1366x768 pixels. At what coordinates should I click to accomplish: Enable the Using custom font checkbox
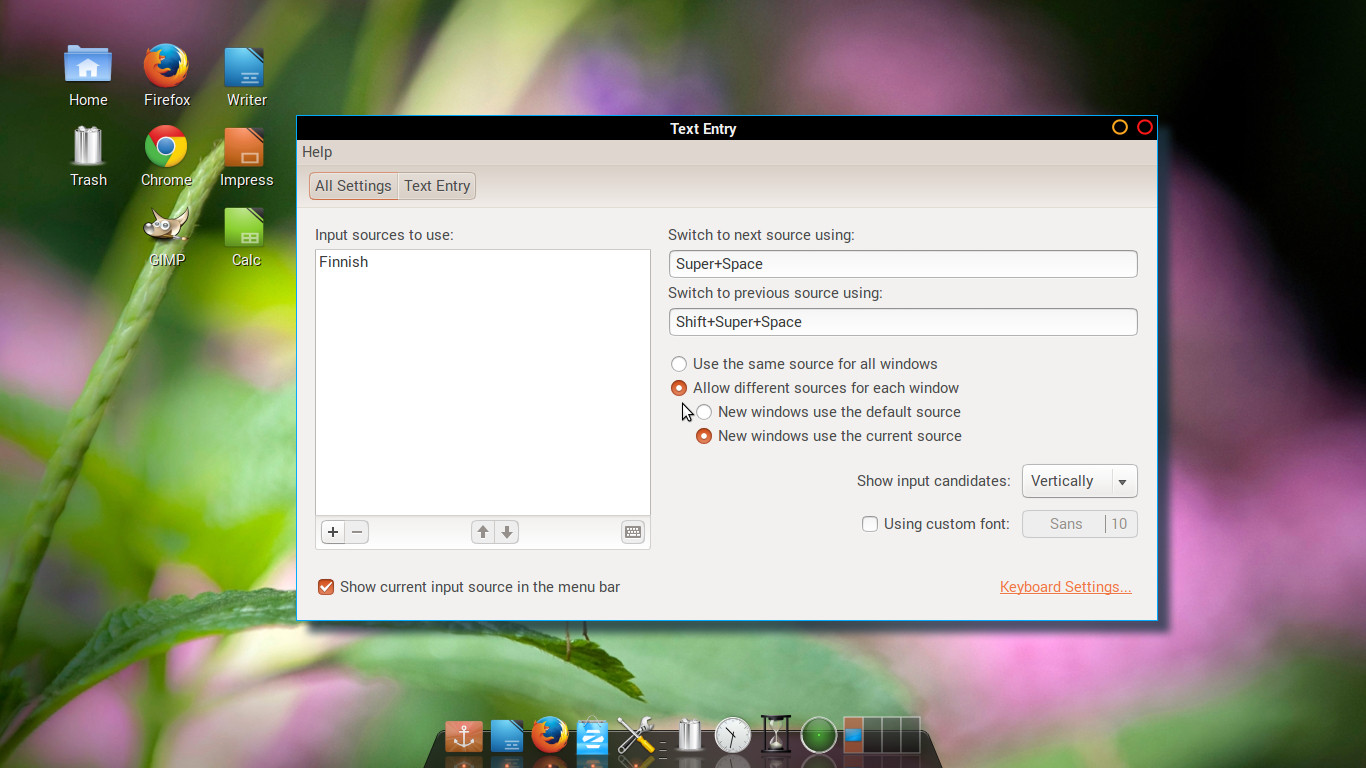pos(870,524)
